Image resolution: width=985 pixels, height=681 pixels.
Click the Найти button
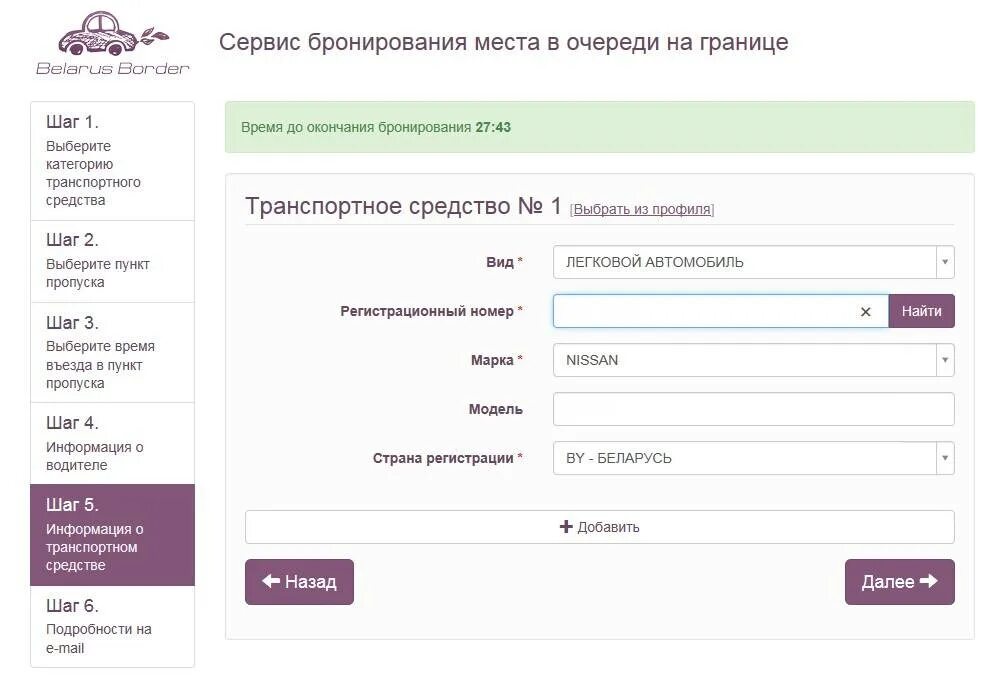point(921,311)
